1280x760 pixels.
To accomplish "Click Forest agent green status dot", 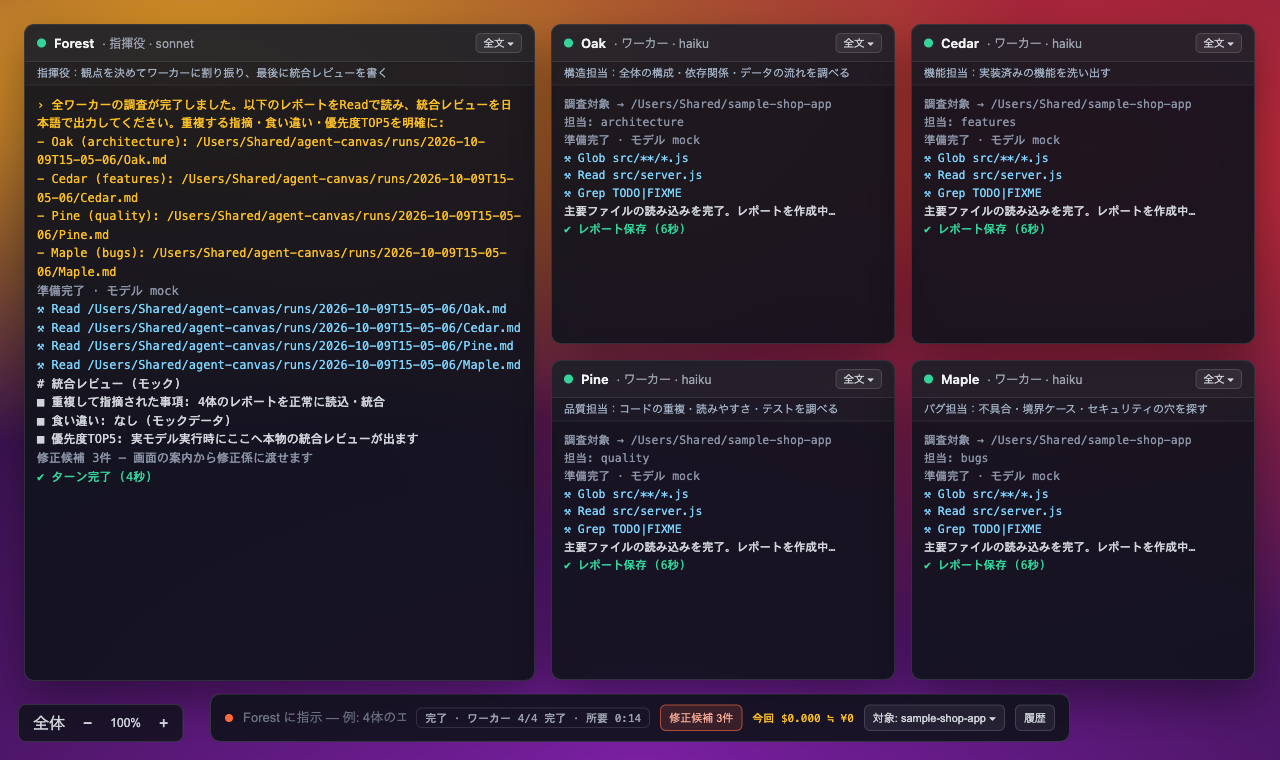I will (x=42, y=43).
